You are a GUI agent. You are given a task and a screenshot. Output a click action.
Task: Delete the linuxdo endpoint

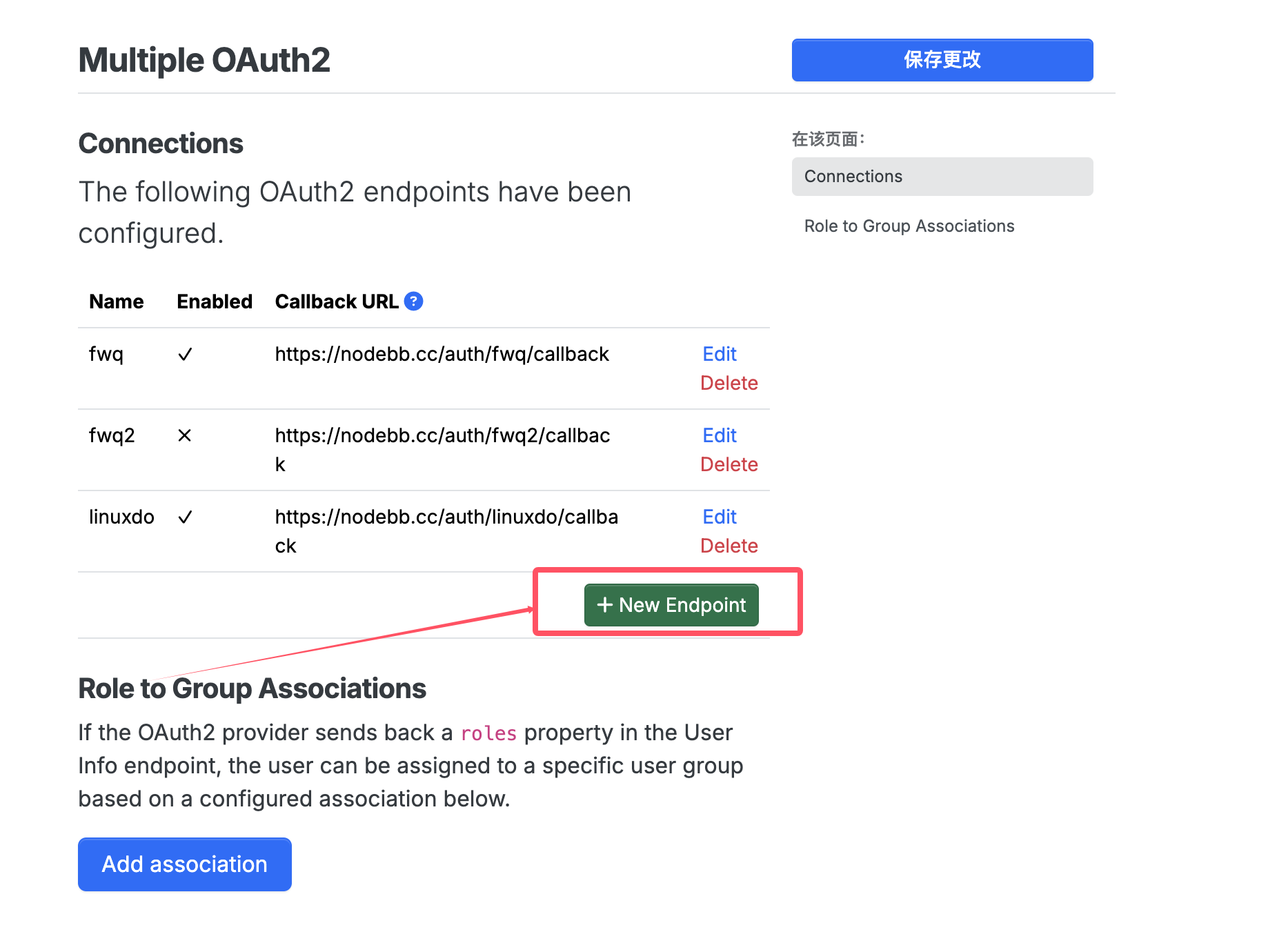pyautogui.click(x=729, y=546)
